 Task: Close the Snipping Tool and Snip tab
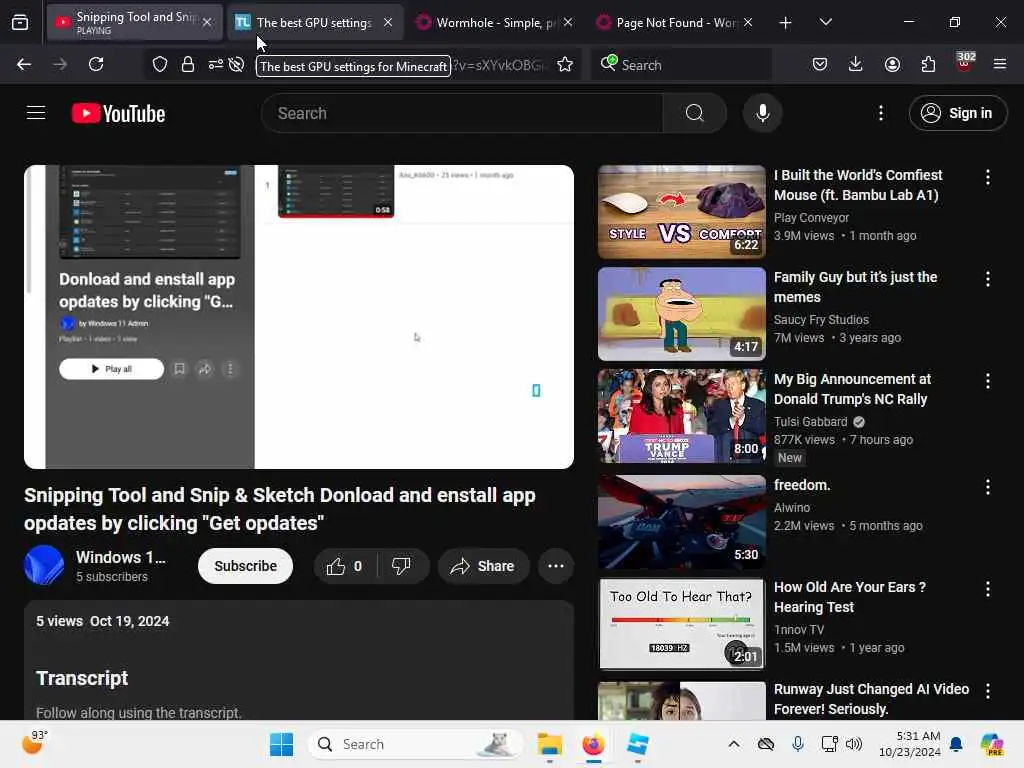tap(207, 22)
